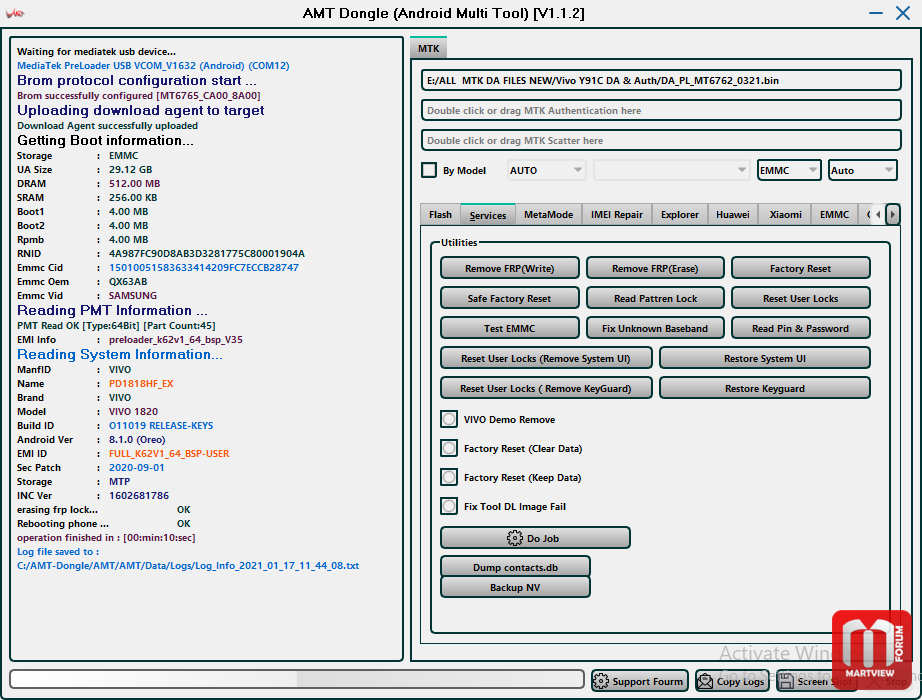The height and width of the screenshot is (700, 922).
Task: Click the progress bar at the bottom
Action: pyautogui.click(x=297, y=679)
